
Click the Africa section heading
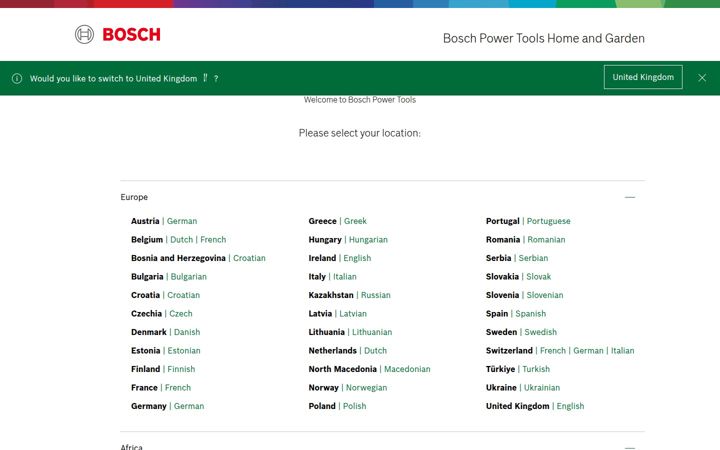(131, 447)
